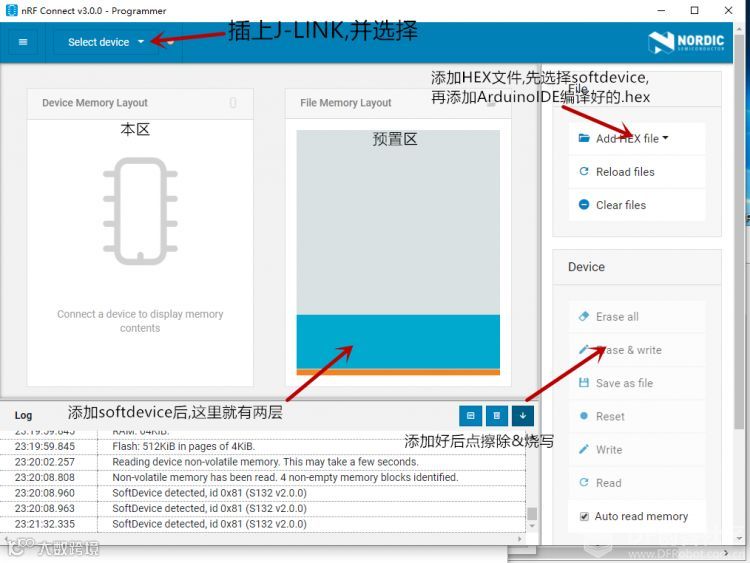750x563 pixels.
Task: Click log line 'Non-volatile memory has been read'
Action: click(285, 477)
